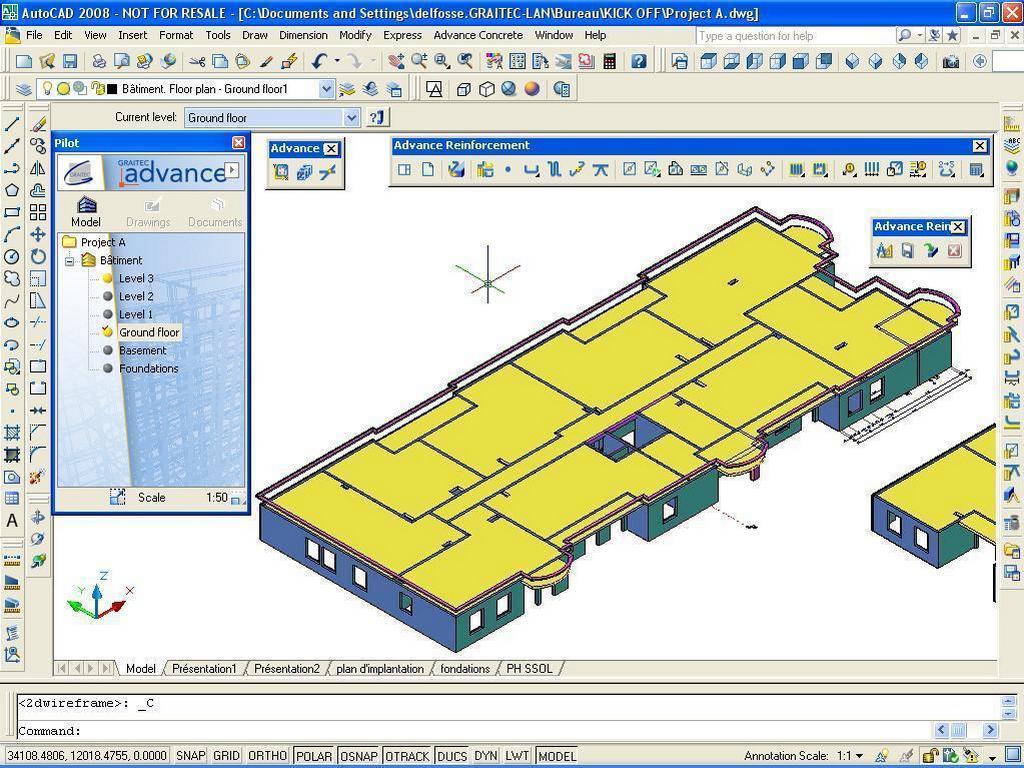Image resolution: width=1024 pixels, height=768 pixels.
Task: Click the Undo arrow icon
Action: [x=319, y=62]
